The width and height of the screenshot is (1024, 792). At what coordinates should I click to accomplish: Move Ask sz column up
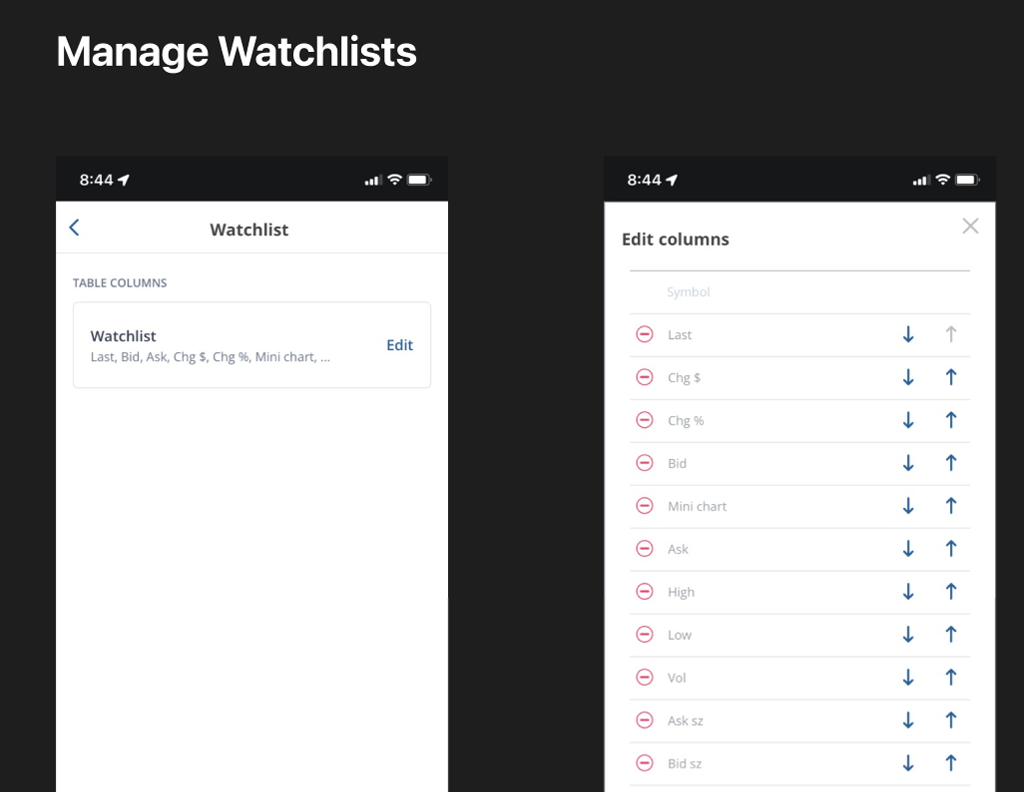coord(951,720)
